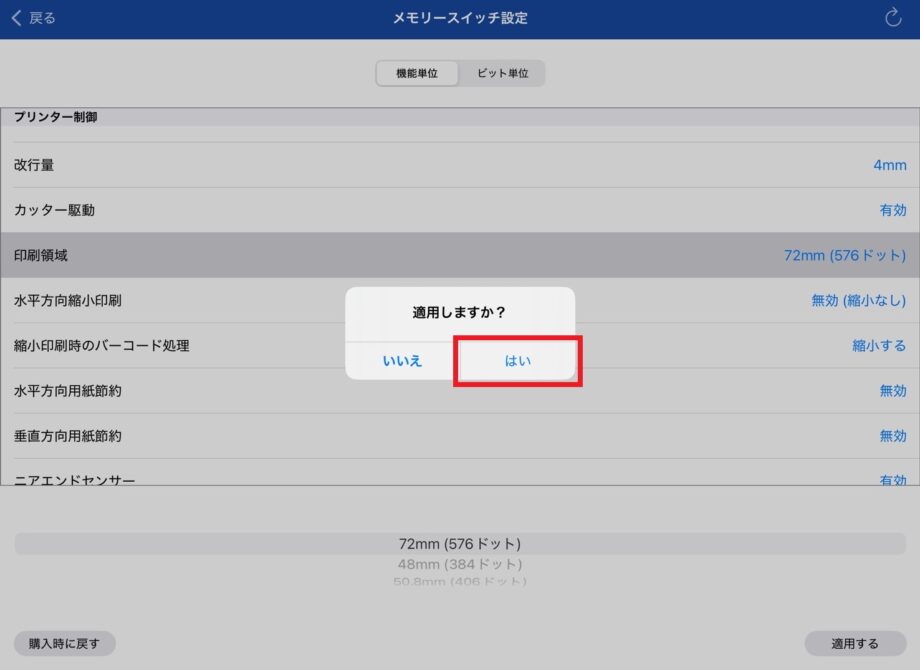Tap the back chevron labeled 戻る
Screen dimensions: 920x670
click(33, 18)
